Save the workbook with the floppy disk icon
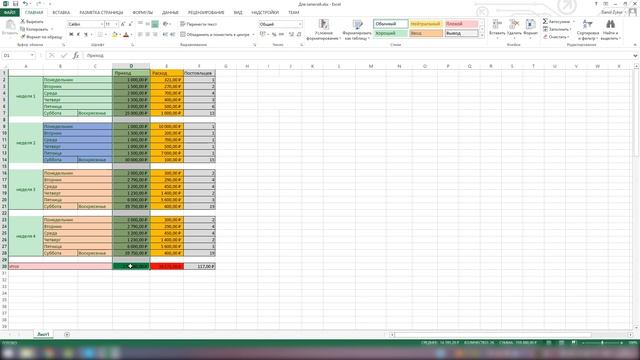This screenshot has width=640, height=360. [x=16, y=4]
